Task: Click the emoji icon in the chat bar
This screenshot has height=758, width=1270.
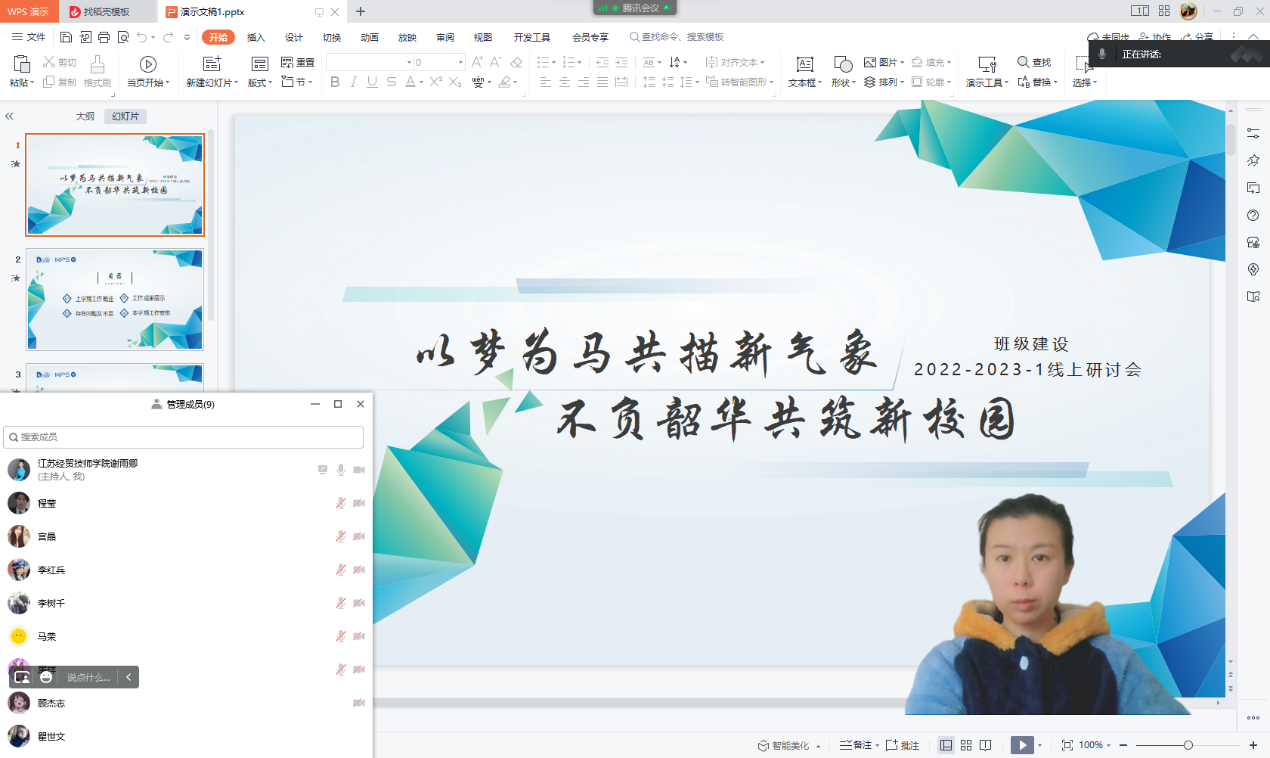Action: (46, 677)
